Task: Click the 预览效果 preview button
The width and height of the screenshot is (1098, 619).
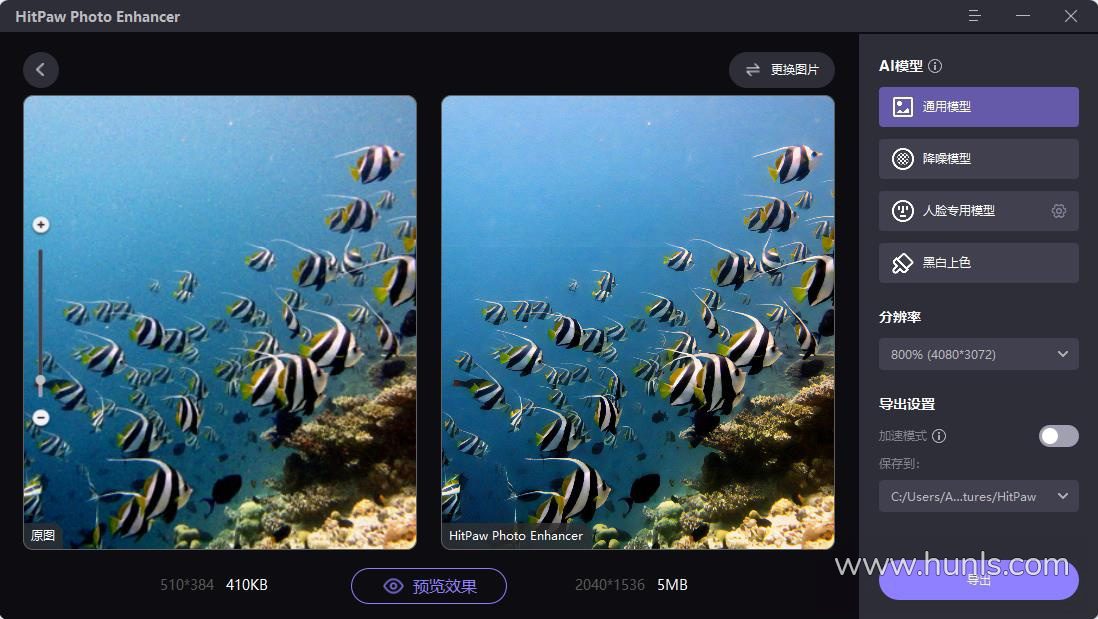Action: (x=428, y=586)
